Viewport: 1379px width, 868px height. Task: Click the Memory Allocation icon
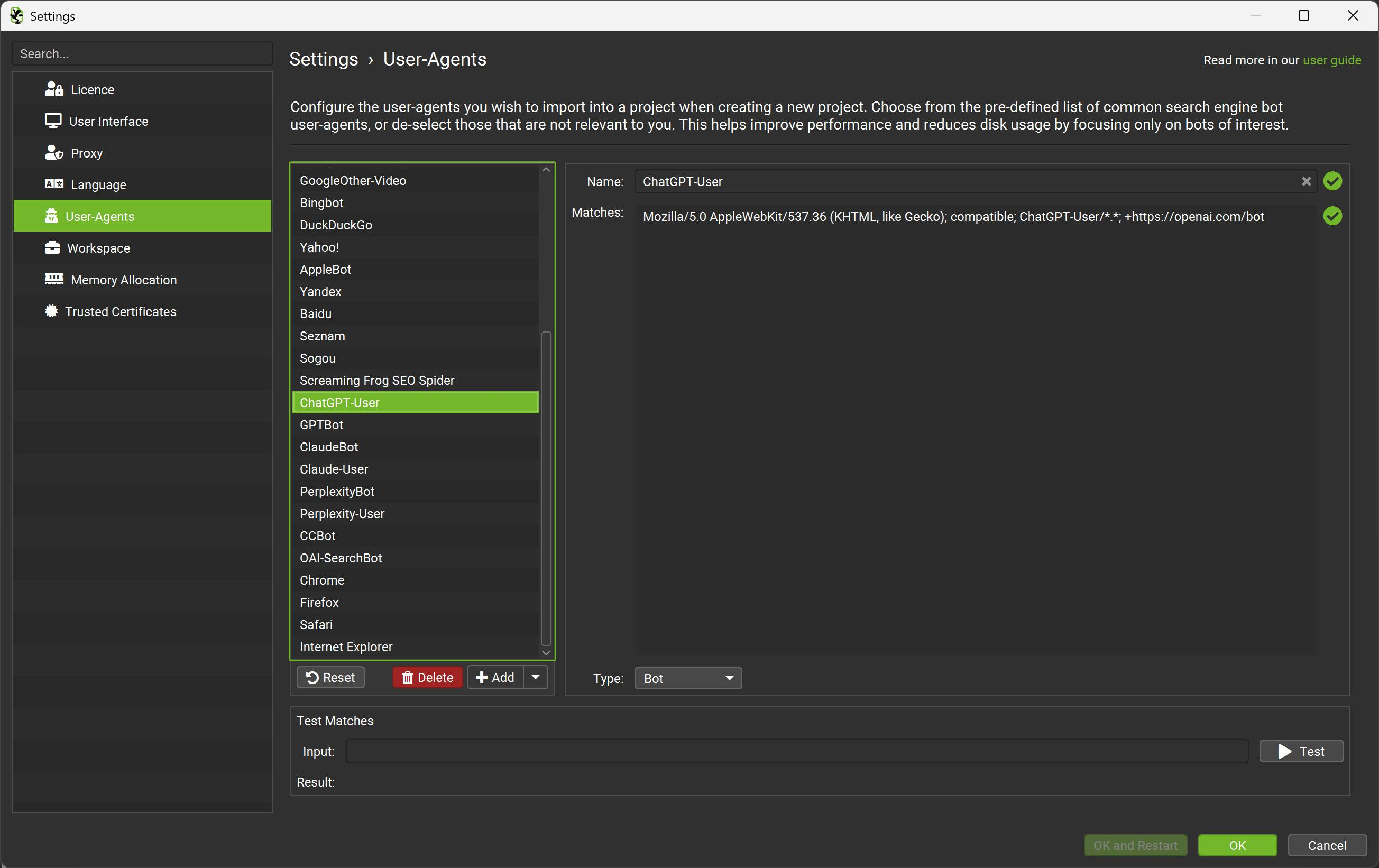(x=54, y=280)
